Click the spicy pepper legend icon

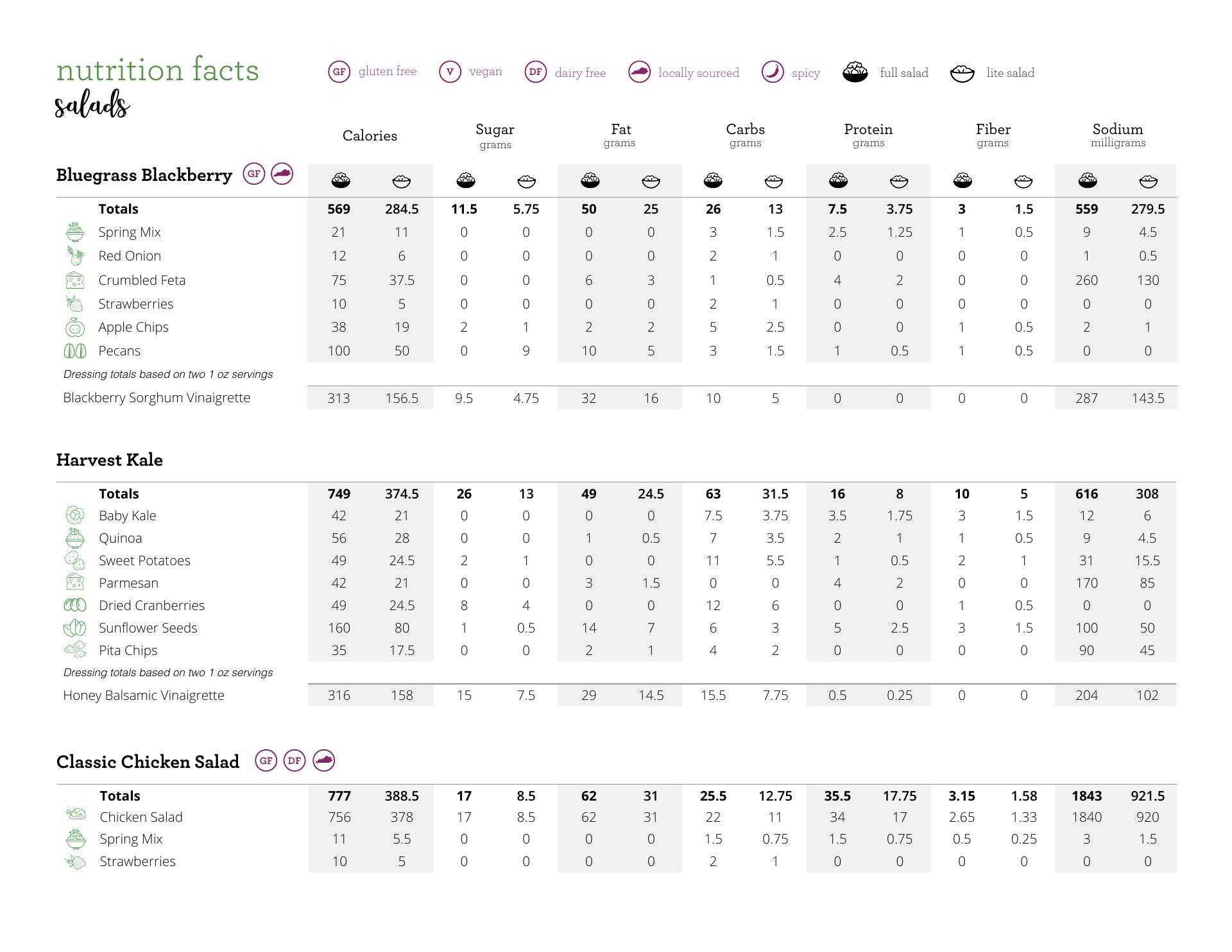773,72
